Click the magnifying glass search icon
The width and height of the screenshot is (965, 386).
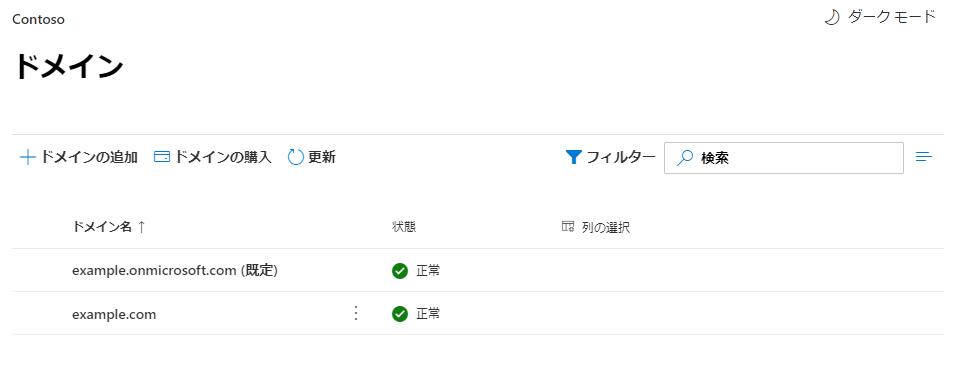point(684,158)
